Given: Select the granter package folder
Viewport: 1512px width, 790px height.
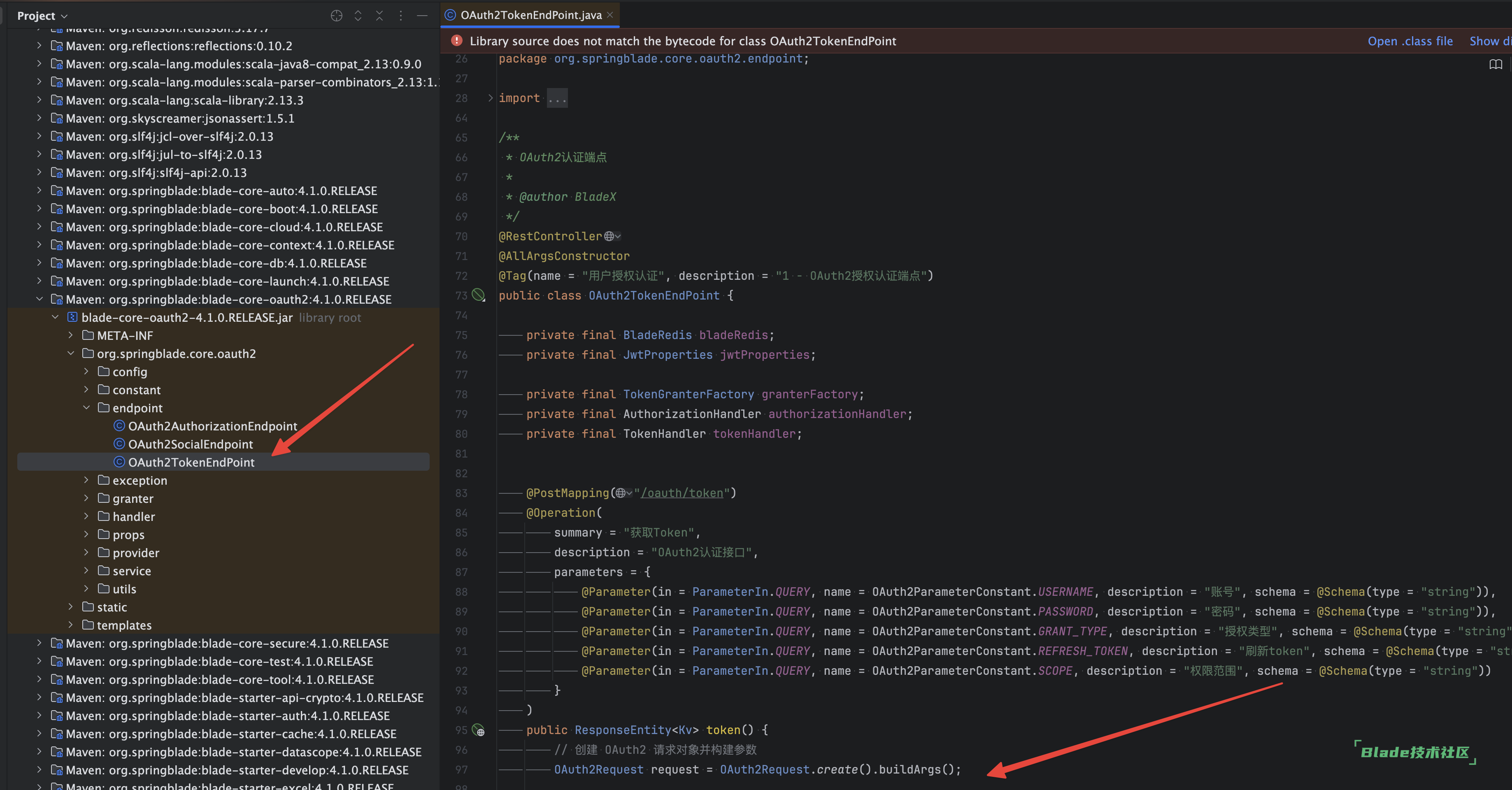Looking at the screenshot, I should click(x=133, y=498).
